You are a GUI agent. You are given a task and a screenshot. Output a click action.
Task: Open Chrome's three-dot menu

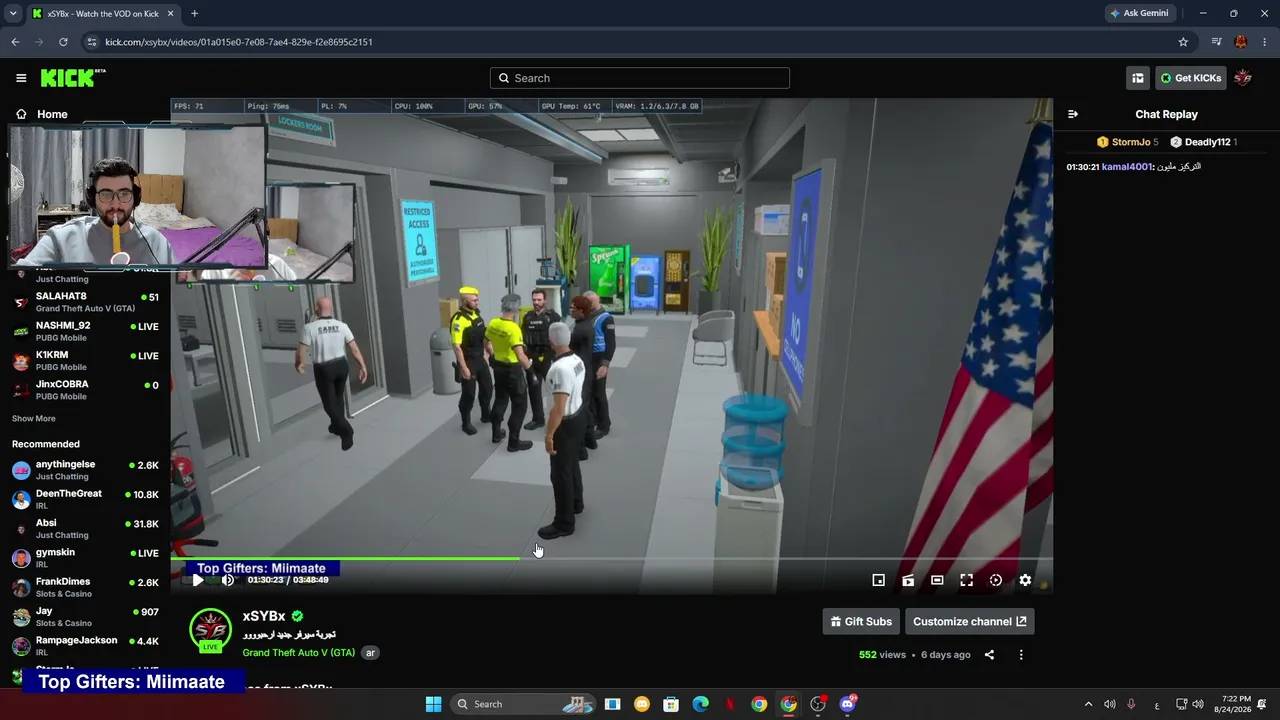point(1265,42)
